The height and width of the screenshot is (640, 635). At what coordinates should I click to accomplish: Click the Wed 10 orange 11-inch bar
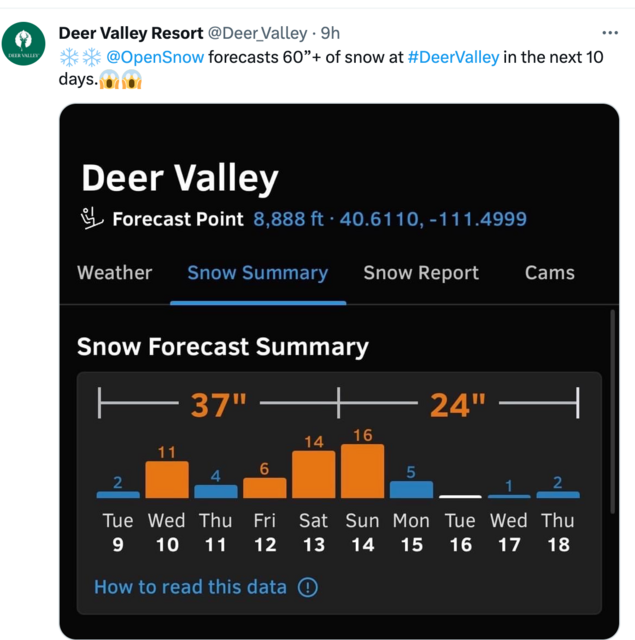point(167,480)
